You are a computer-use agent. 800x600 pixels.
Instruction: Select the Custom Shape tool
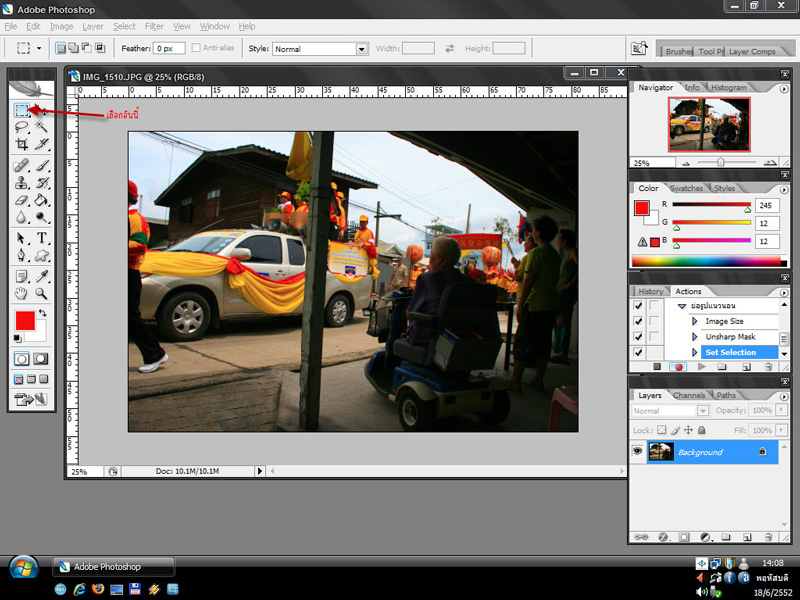pos(41,255)
